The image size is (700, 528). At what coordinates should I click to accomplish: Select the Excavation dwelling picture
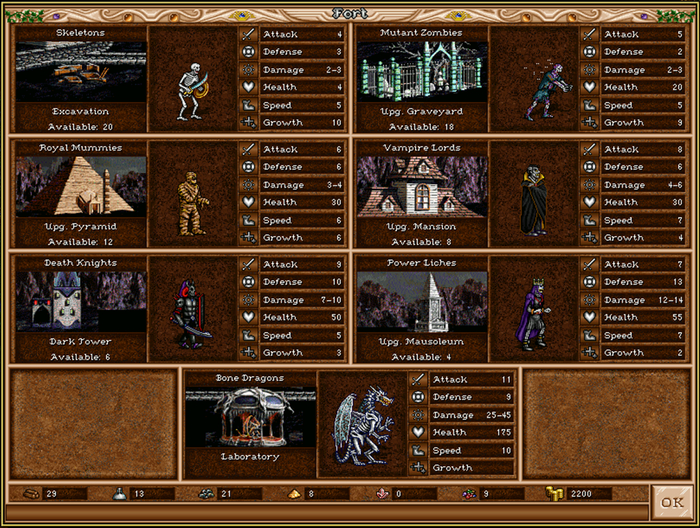pos(81,72)
